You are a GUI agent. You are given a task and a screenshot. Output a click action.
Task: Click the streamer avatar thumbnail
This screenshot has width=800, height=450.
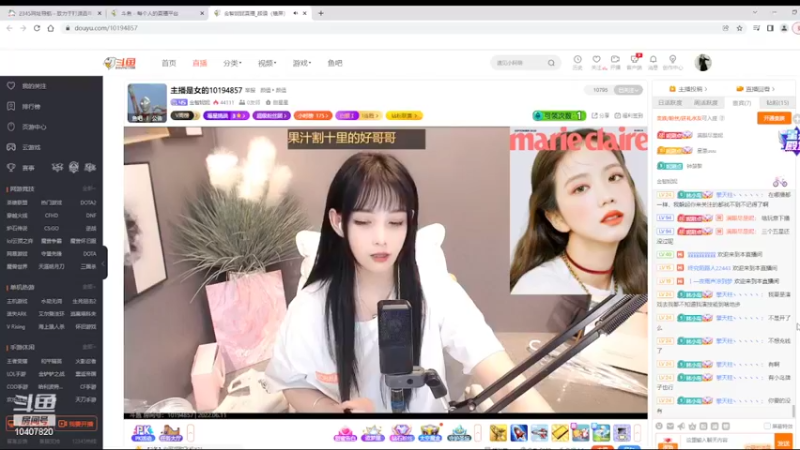point(147,103)
